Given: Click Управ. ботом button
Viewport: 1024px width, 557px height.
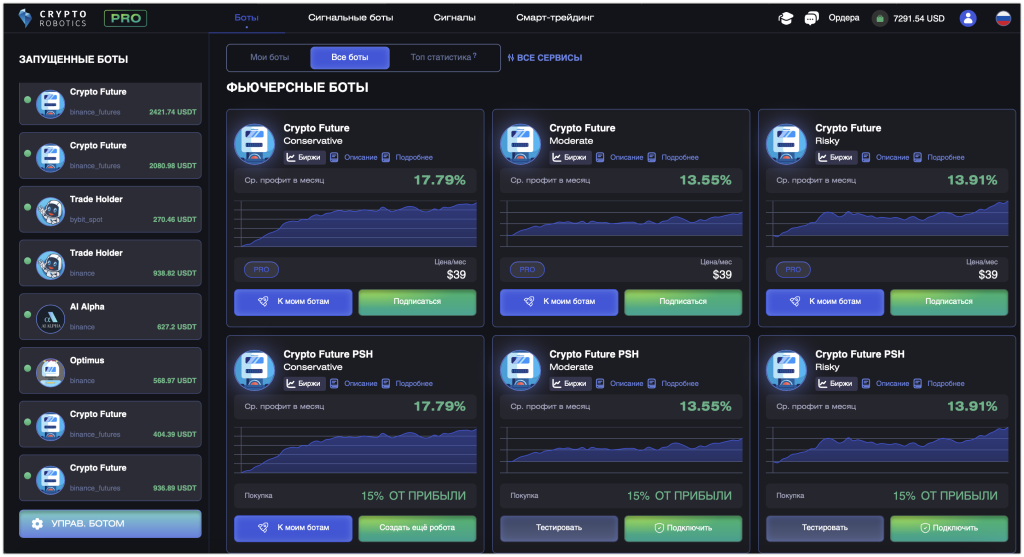Looking at the screenshot, I should 110,524.
